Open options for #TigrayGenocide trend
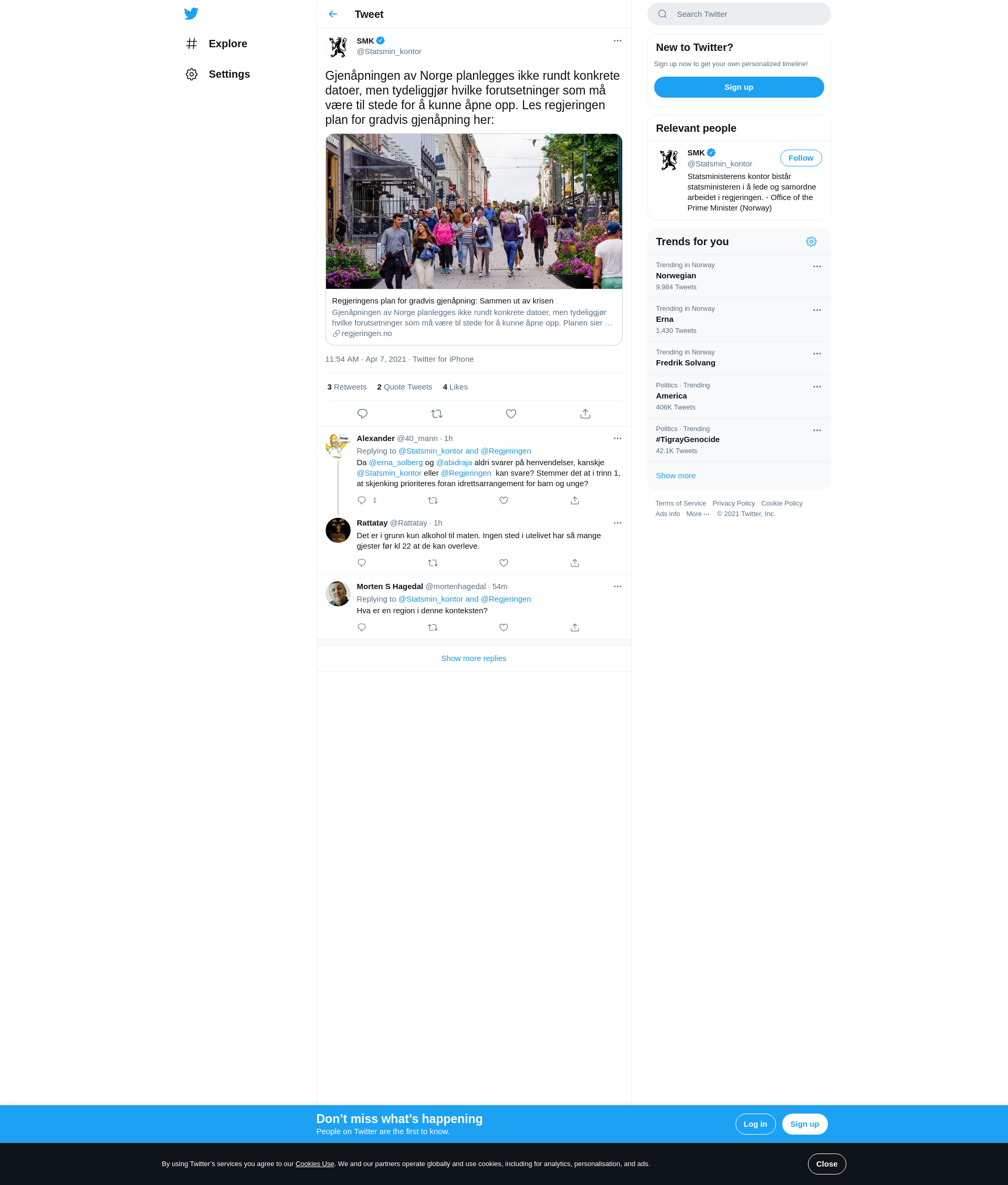 816,430
